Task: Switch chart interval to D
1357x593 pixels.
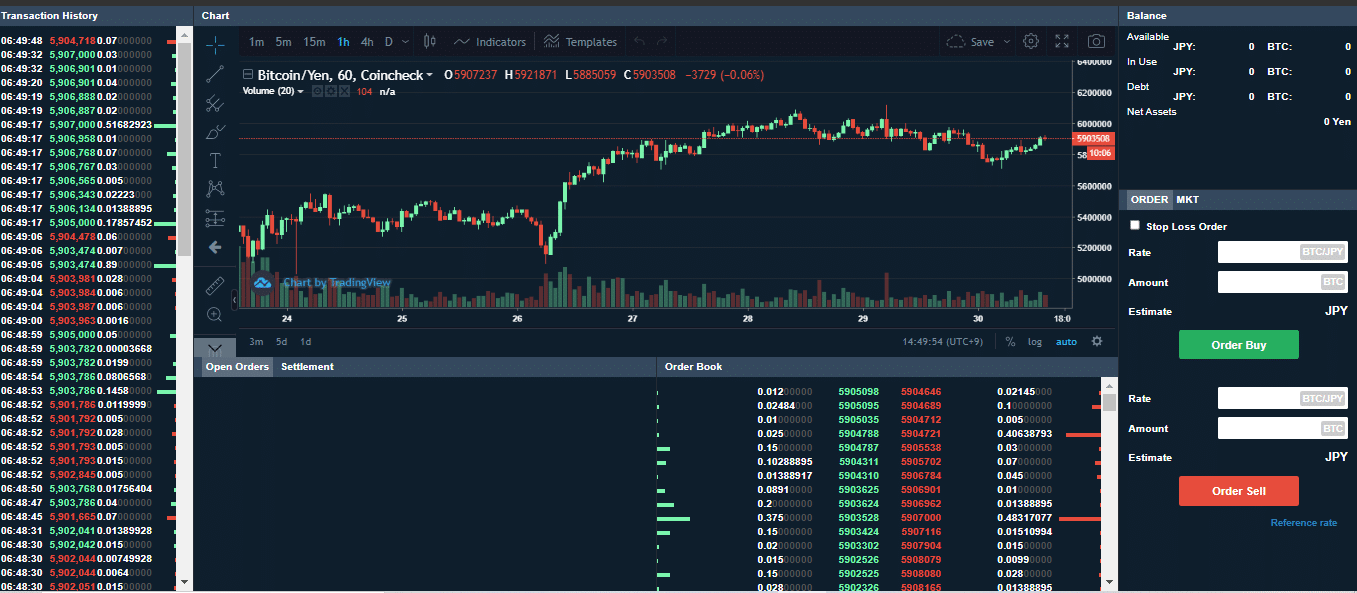Action: point(389,42)
